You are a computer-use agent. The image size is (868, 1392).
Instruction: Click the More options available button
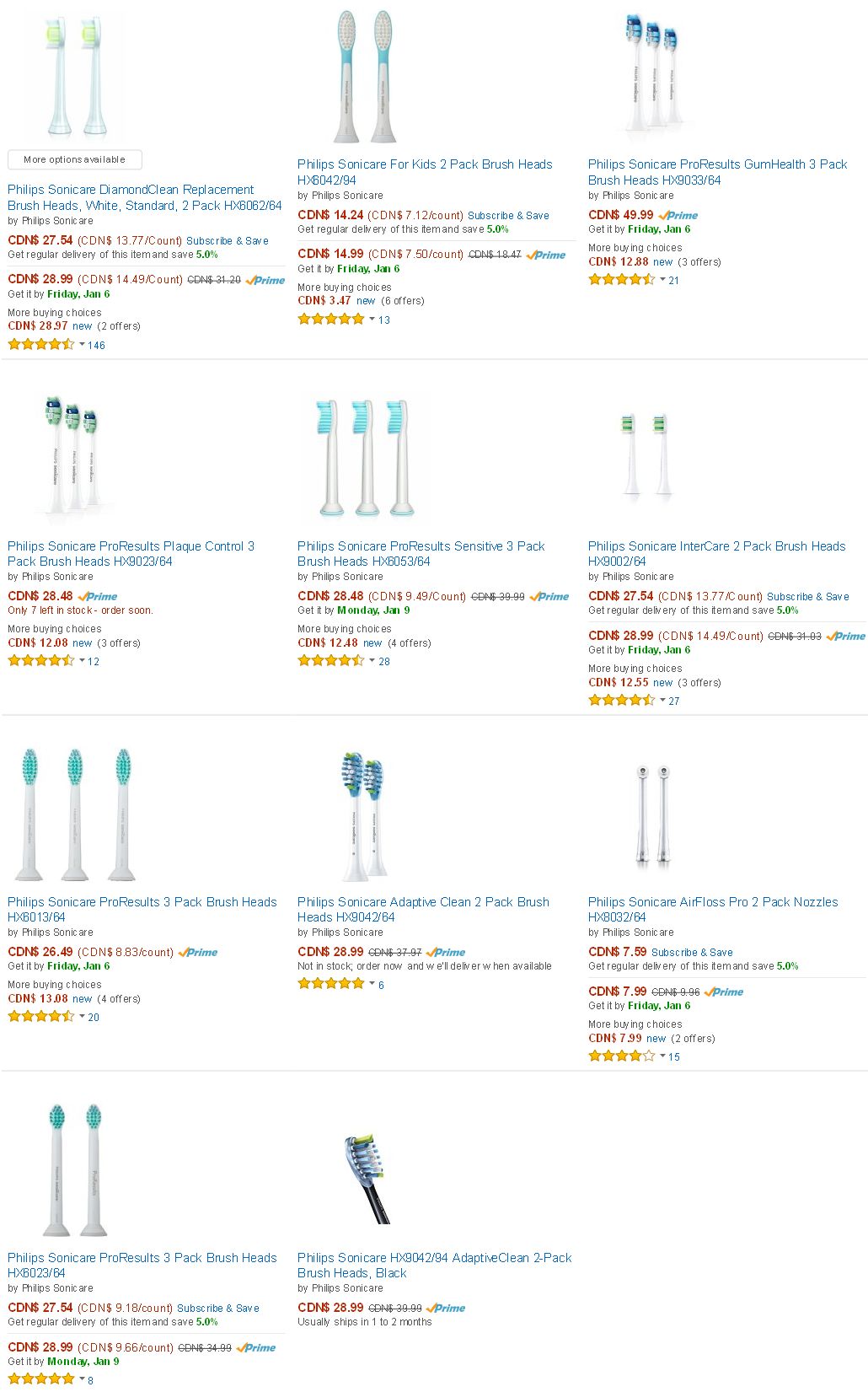(x=75, y=159)
